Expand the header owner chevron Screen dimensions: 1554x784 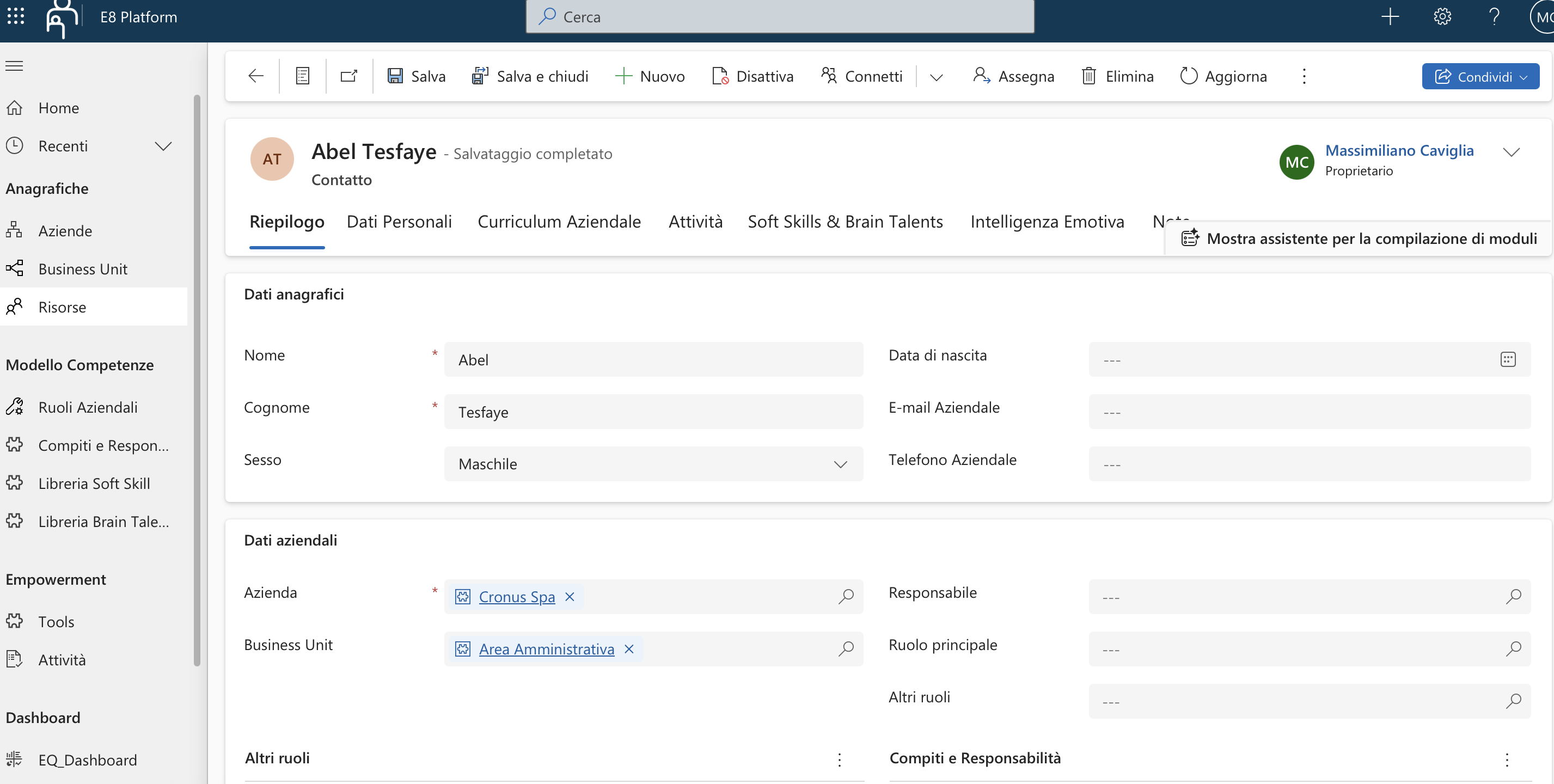[1510, 152]
